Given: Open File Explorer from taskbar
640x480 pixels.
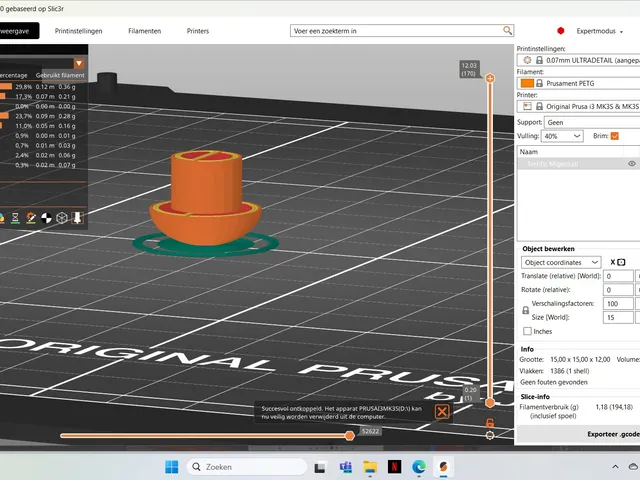Looking at the screenshot, I should point(370,467).
